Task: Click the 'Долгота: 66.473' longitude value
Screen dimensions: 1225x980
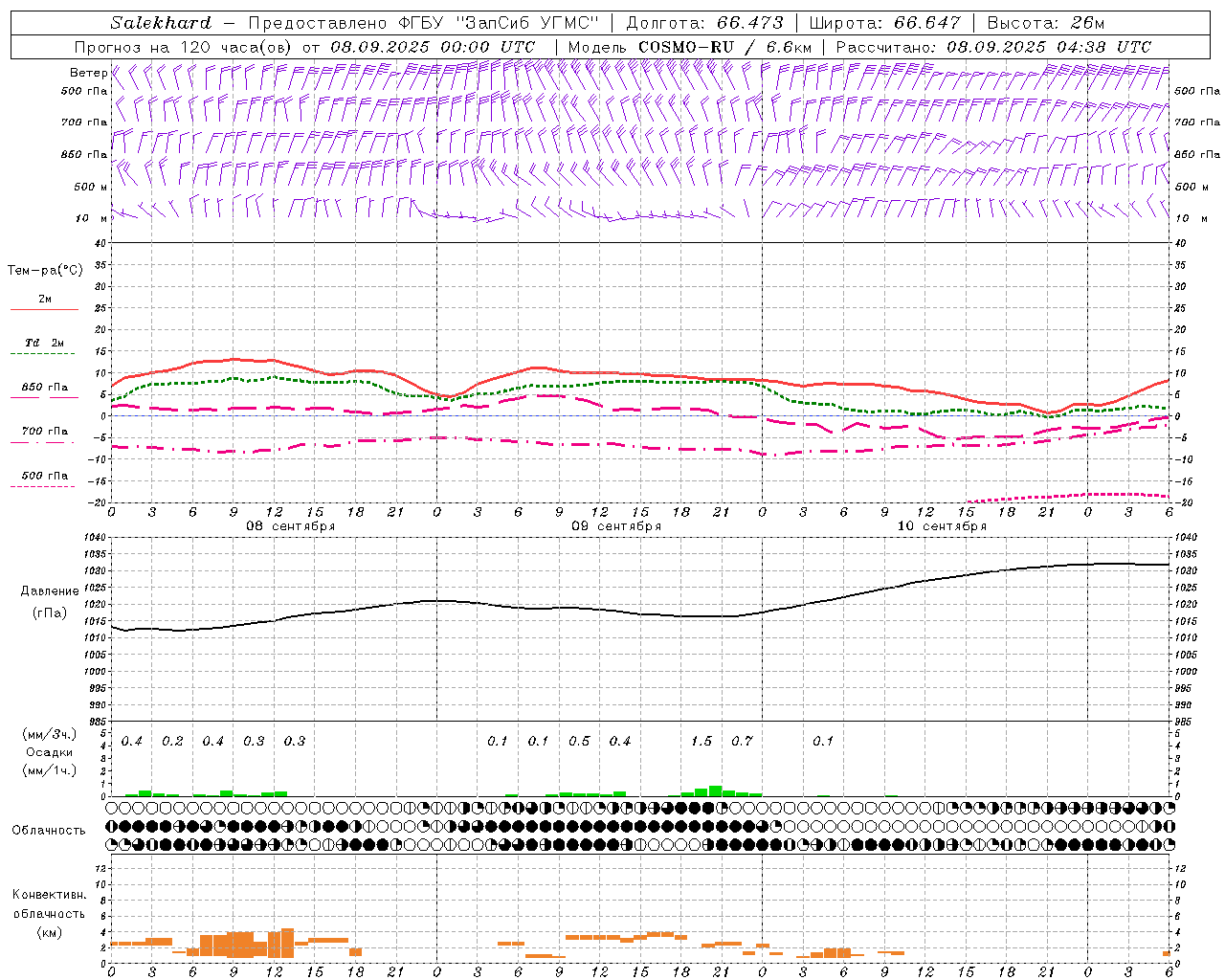Action: (703, 23)
